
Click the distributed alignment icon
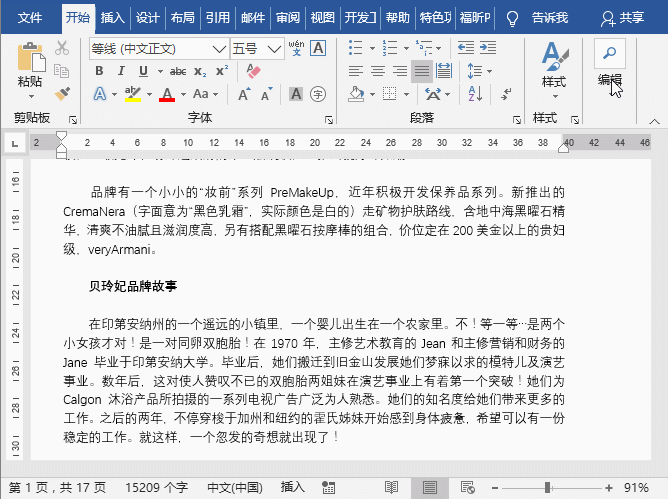pyautogui.click(x=444, y=71)
